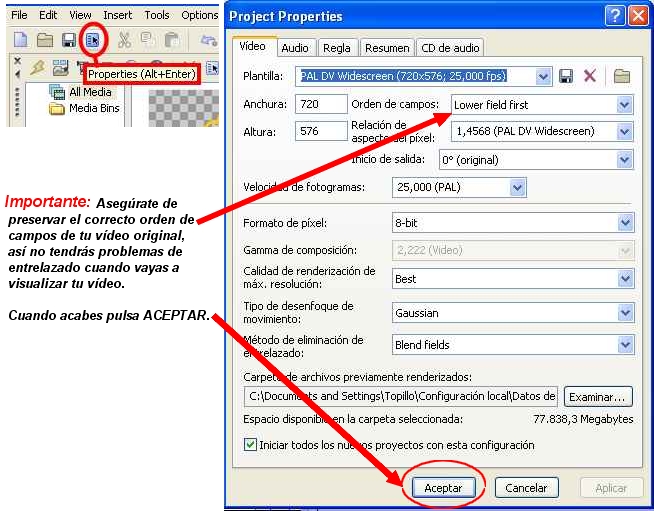
Task: Click the Anchura width input field
Action: [x=319, y=104]
